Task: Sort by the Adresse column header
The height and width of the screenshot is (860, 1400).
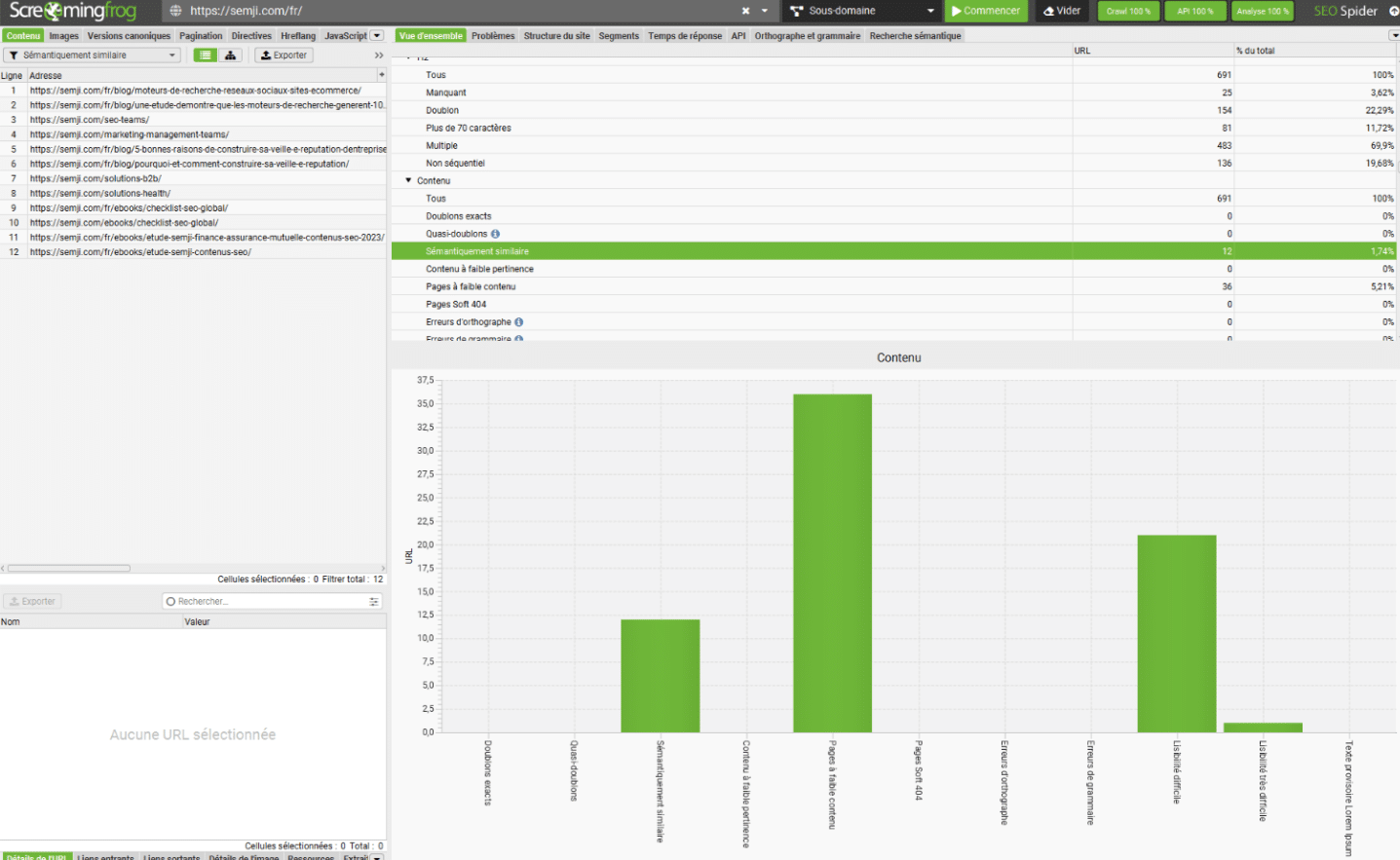Action: [201, 75]
